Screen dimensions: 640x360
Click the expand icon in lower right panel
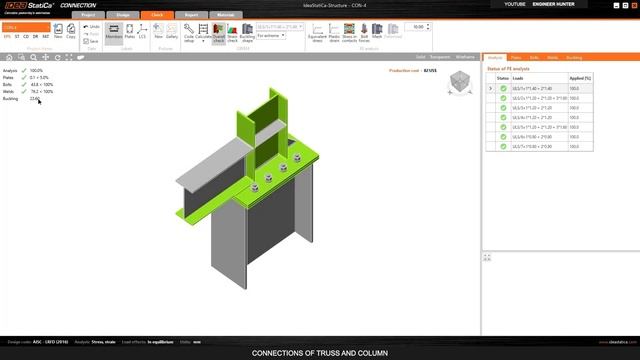coord(487,257)
